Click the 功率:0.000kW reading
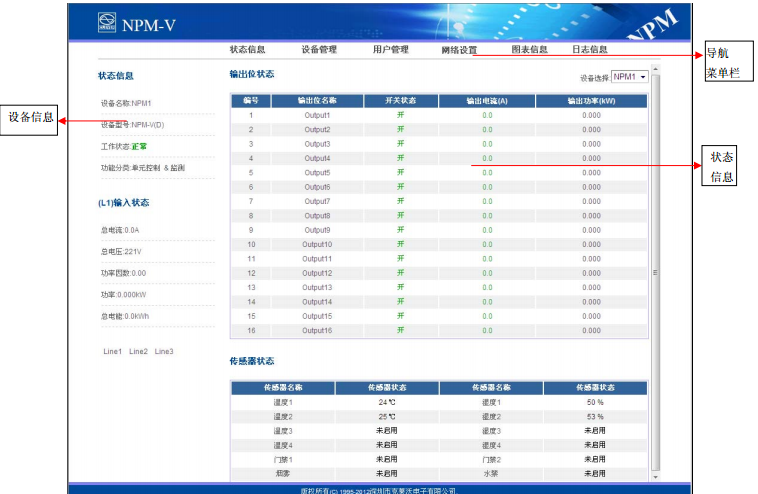Screen dimensions: 758x494 (x=123, y=295)
